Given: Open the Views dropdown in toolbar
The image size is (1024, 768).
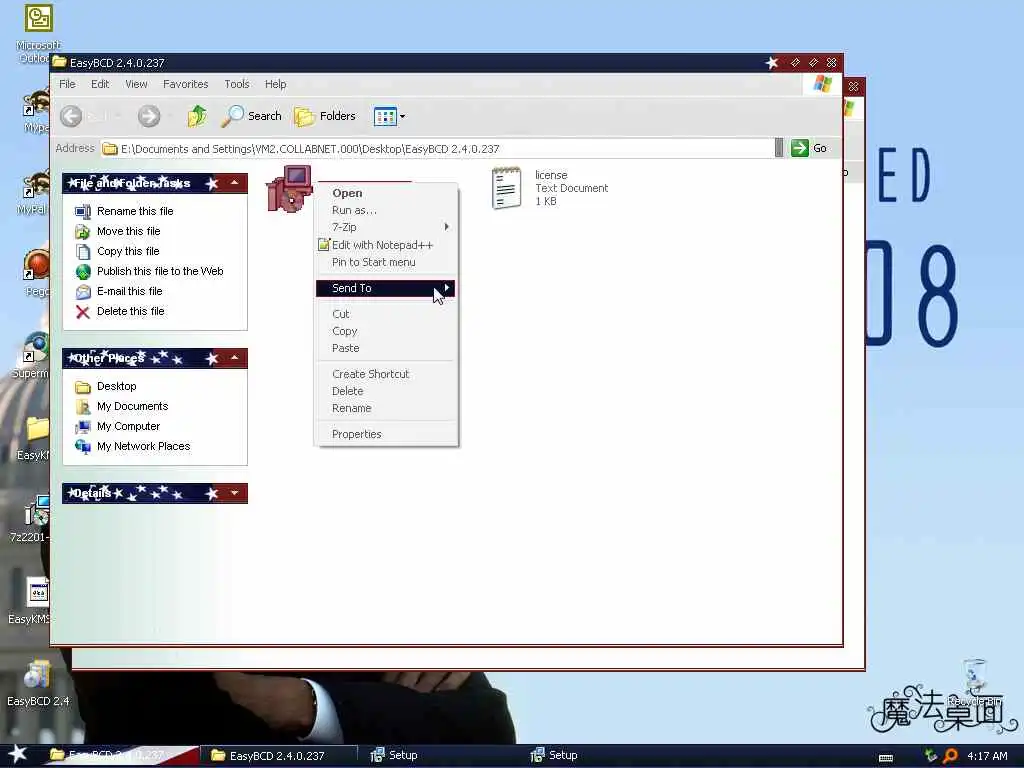Looking at the screenshot, I should pos(389,116).
